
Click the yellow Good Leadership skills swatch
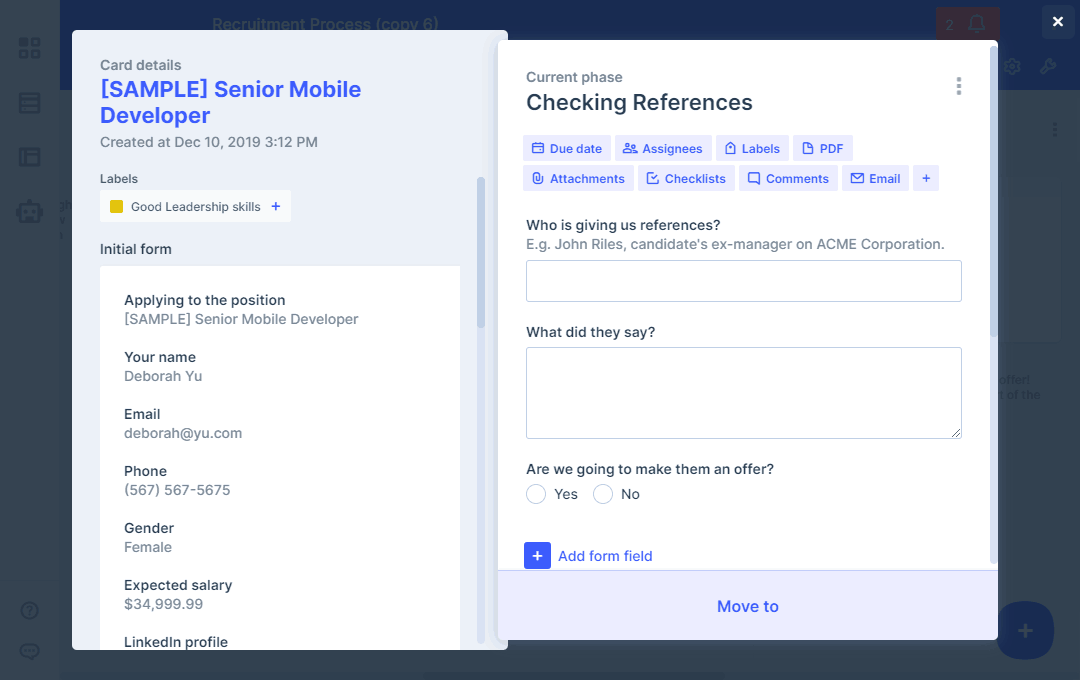(116, 207)
